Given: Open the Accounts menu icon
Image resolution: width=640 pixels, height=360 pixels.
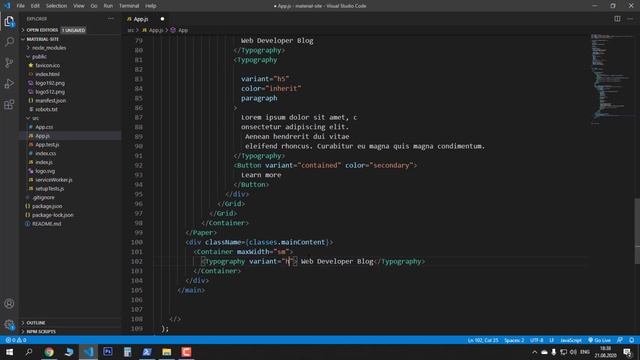Looking at the screenshot, I should point(9,304).
